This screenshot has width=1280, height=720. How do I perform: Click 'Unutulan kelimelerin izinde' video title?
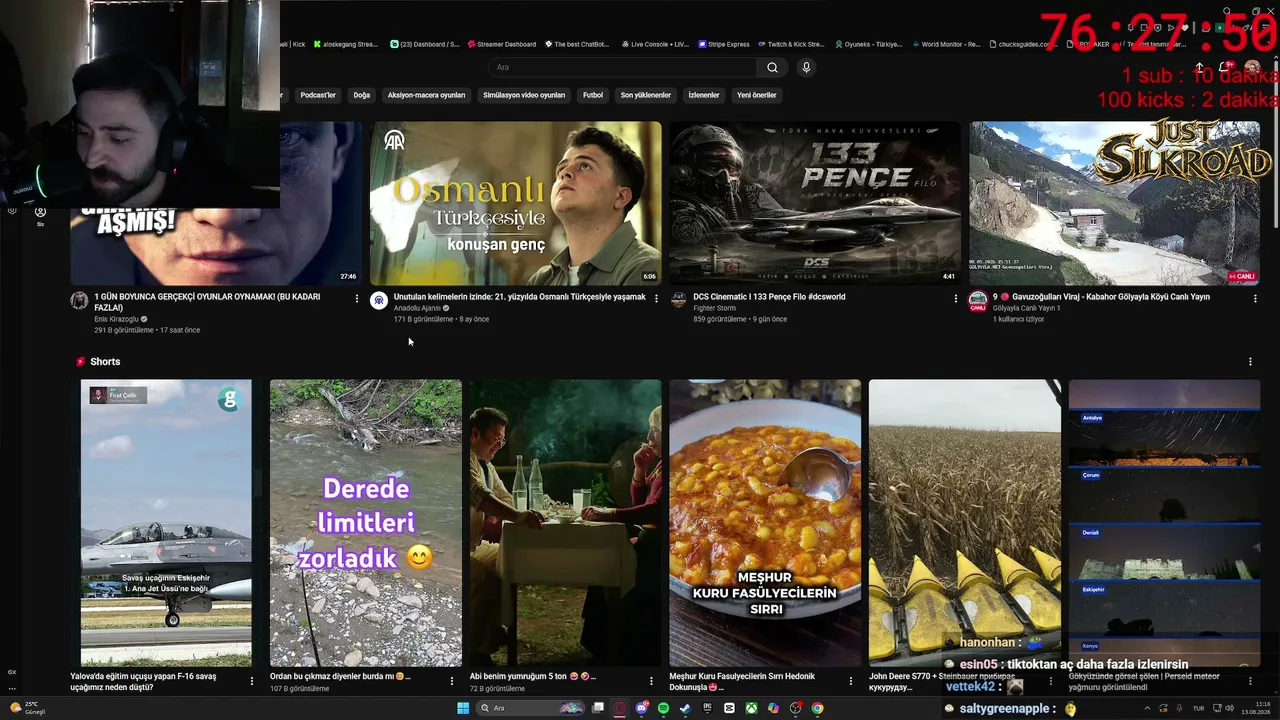coord(520,297)
